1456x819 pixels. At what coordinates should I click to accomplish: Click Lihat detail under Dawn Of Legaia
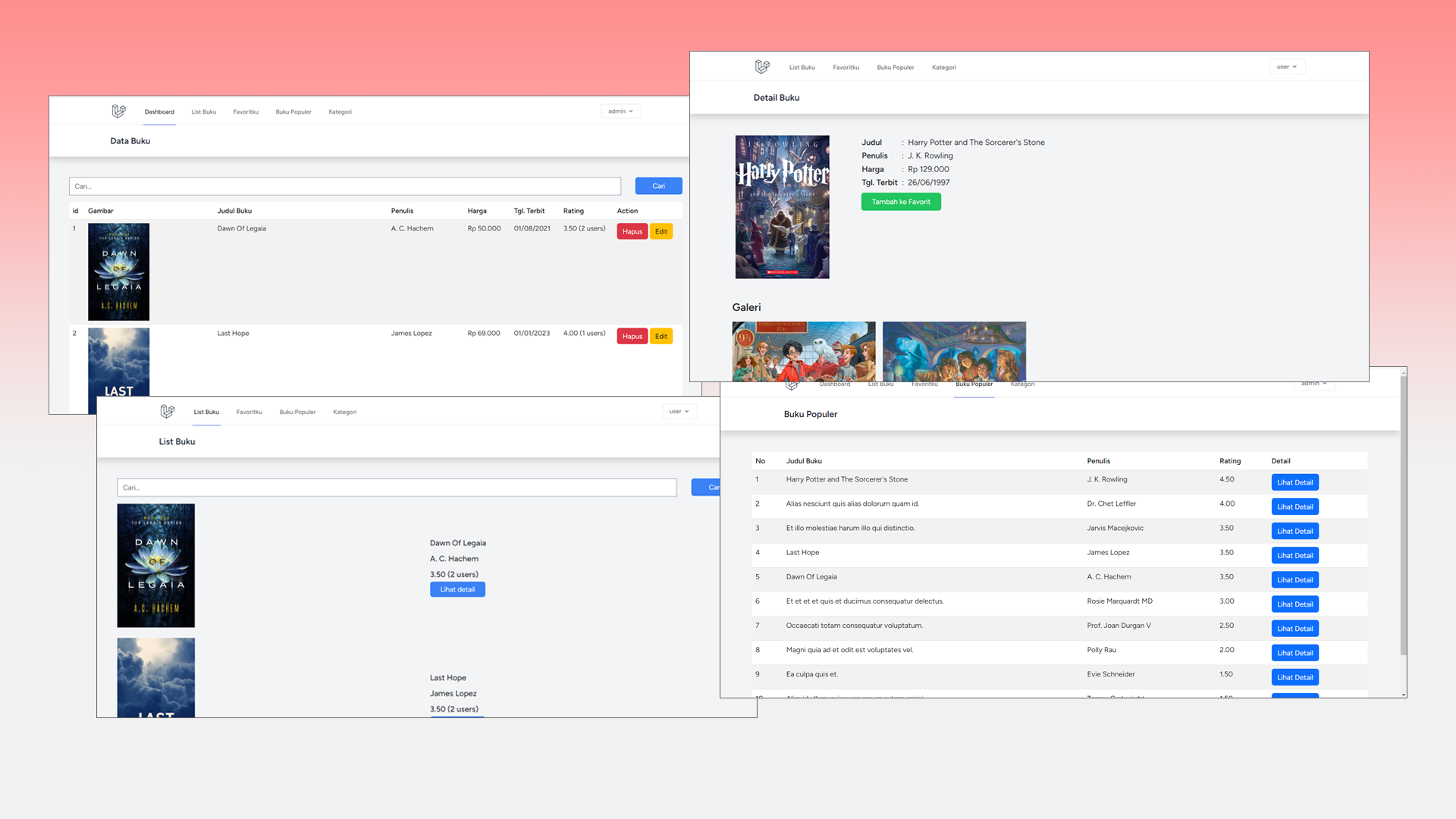click(x=457, y=589)
